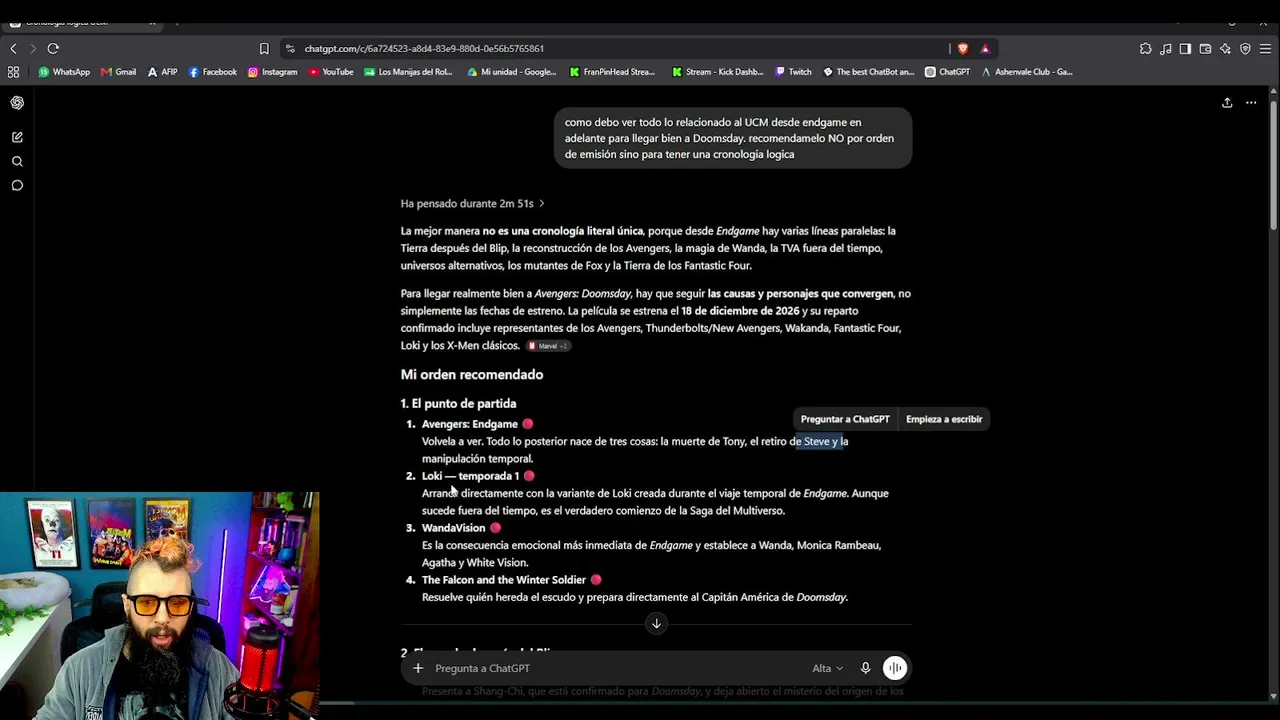
Task: Share this conversation using the share icon
Action: click(1227, 102)
